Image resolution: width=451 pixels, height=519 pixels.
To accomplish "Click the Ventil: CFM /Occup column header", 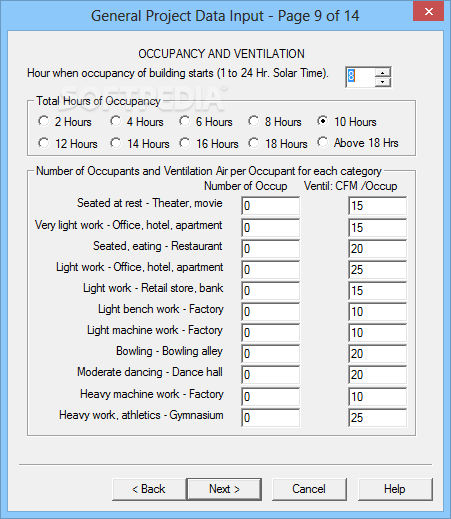I will 350,186.
